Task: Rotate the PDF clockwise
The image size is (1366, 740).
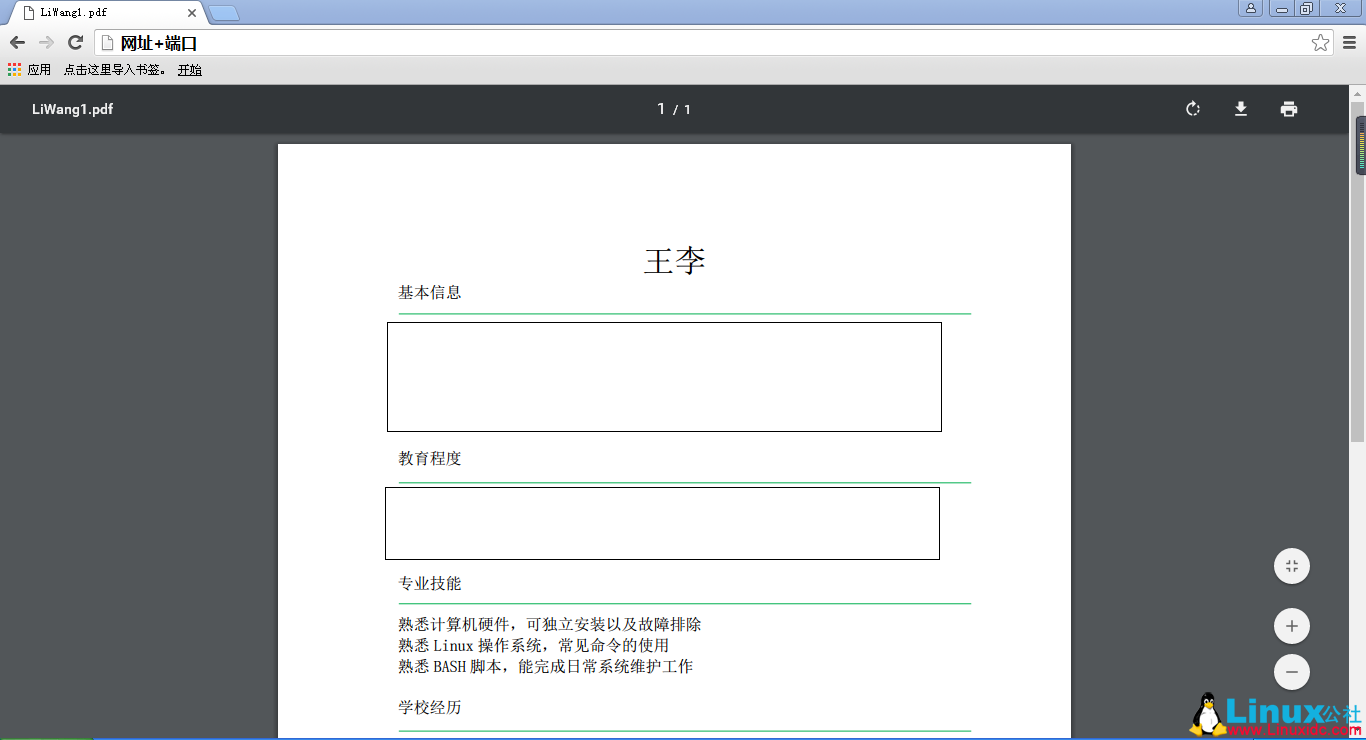Action: (x=1192, y=109)
